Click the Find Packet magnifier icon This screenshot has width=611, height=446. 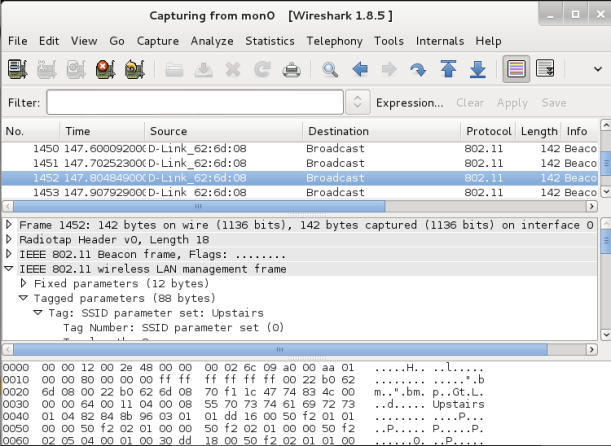pyautogui.click(x=329, y=69)
